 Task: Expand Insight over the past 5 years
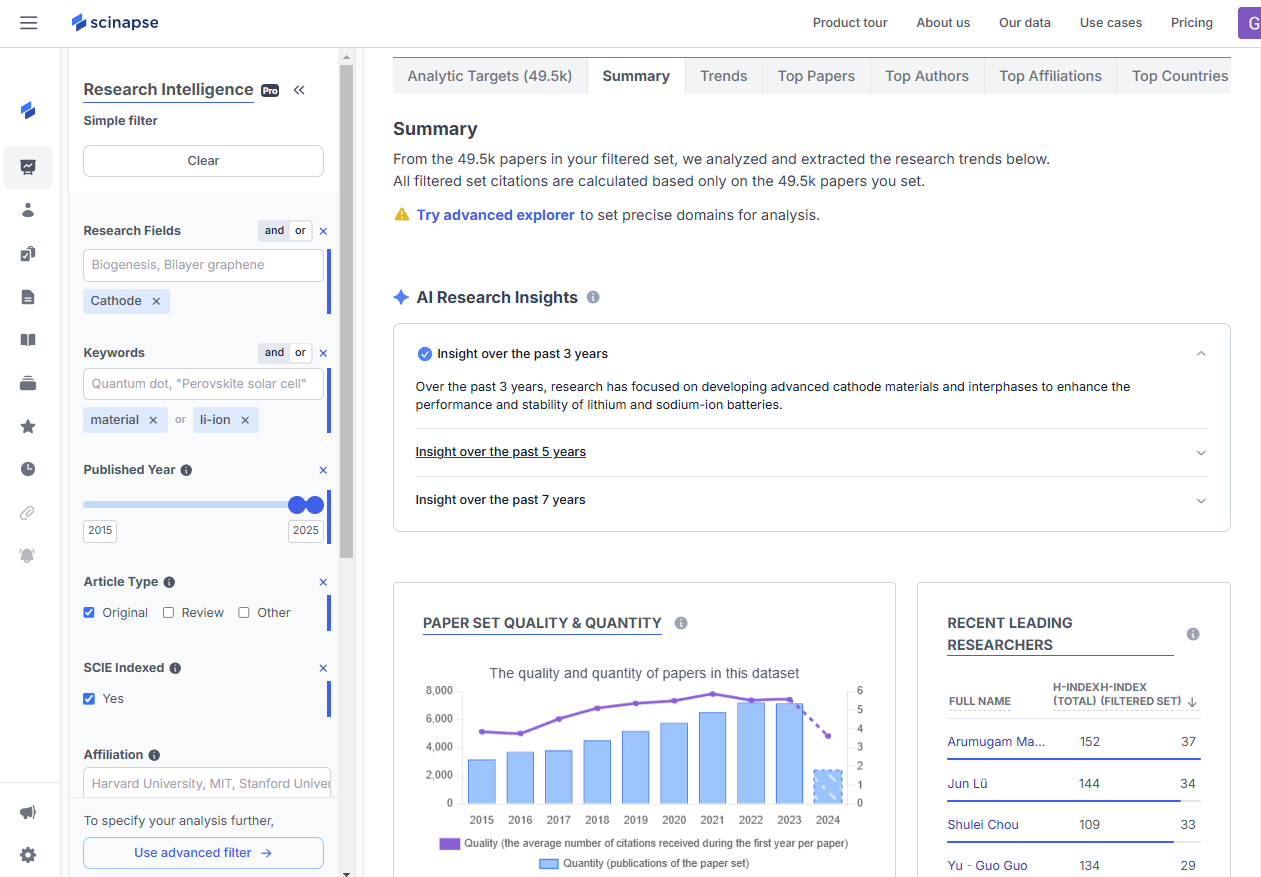point(500,452)
